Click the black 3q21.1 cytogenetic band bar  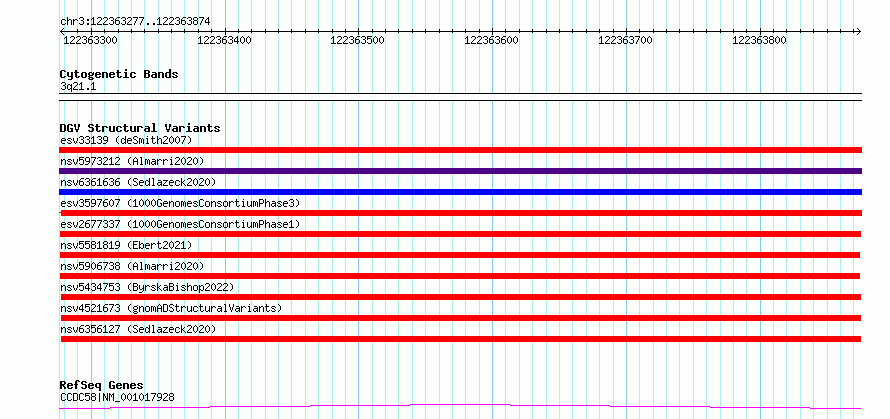coord(460,97)
